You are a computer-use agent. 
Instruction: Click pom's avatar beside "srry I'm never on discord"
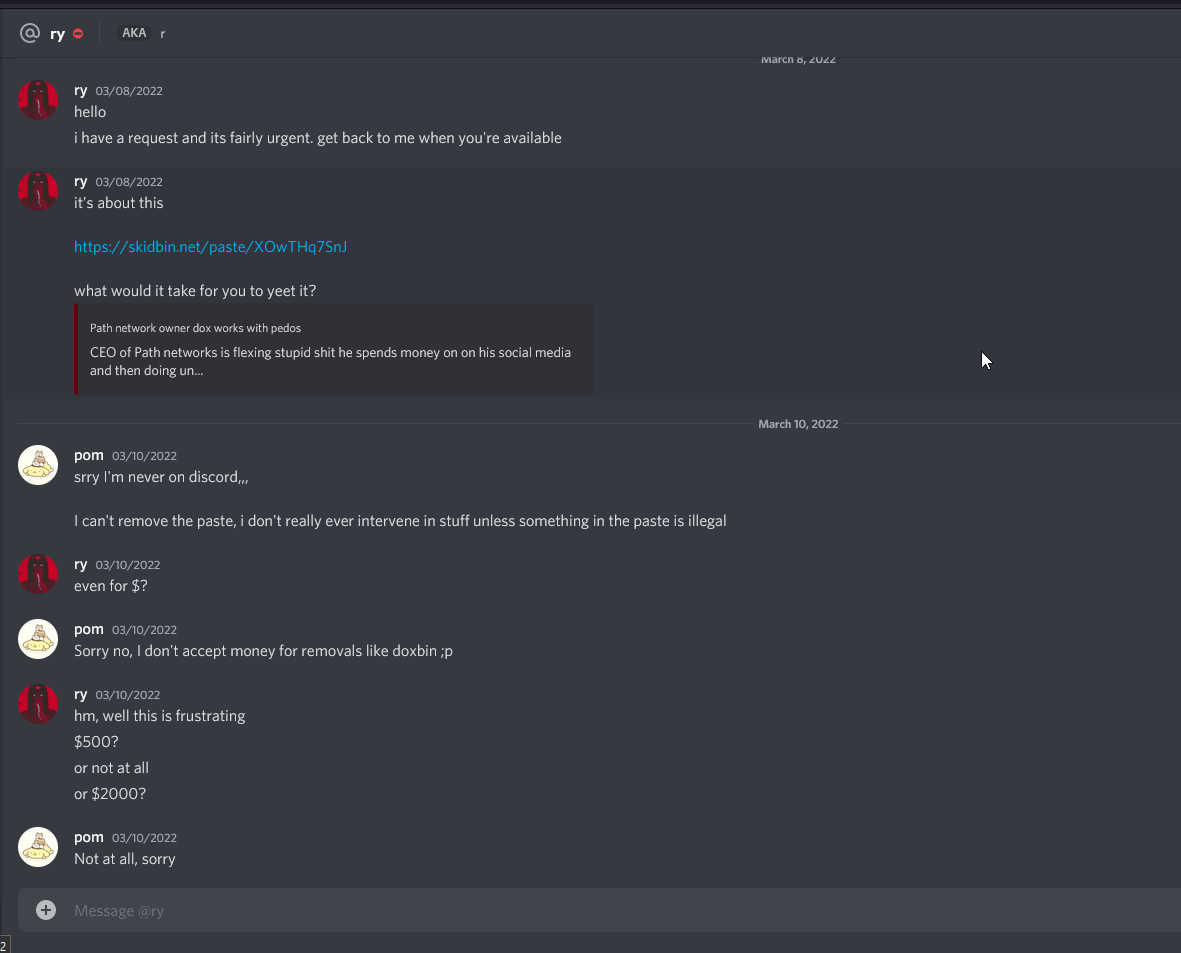coord(38,465)
